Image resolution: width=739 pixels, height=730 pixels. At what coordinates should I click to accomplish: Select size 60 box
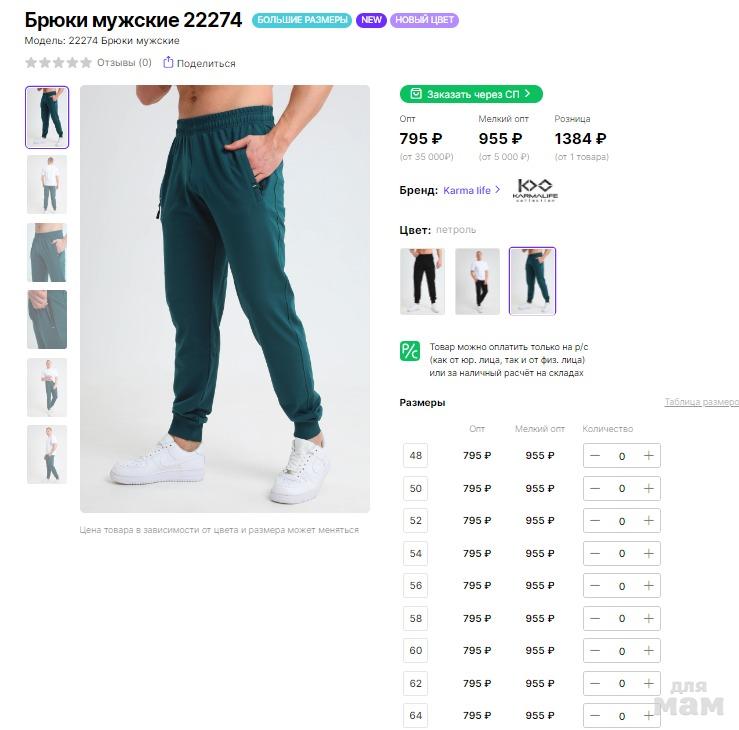coord(416,651)
